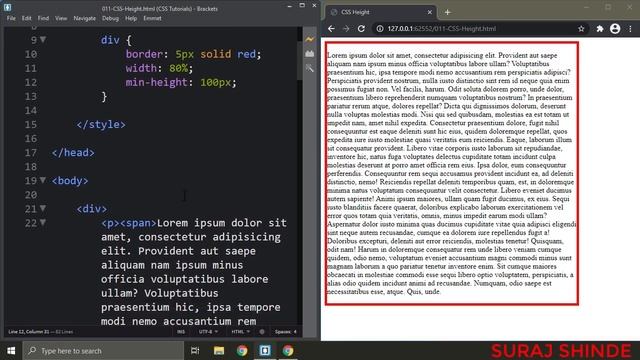The image size is (640, 360).
Task: Close the CSS Height tab
Action: pos(429,12)
